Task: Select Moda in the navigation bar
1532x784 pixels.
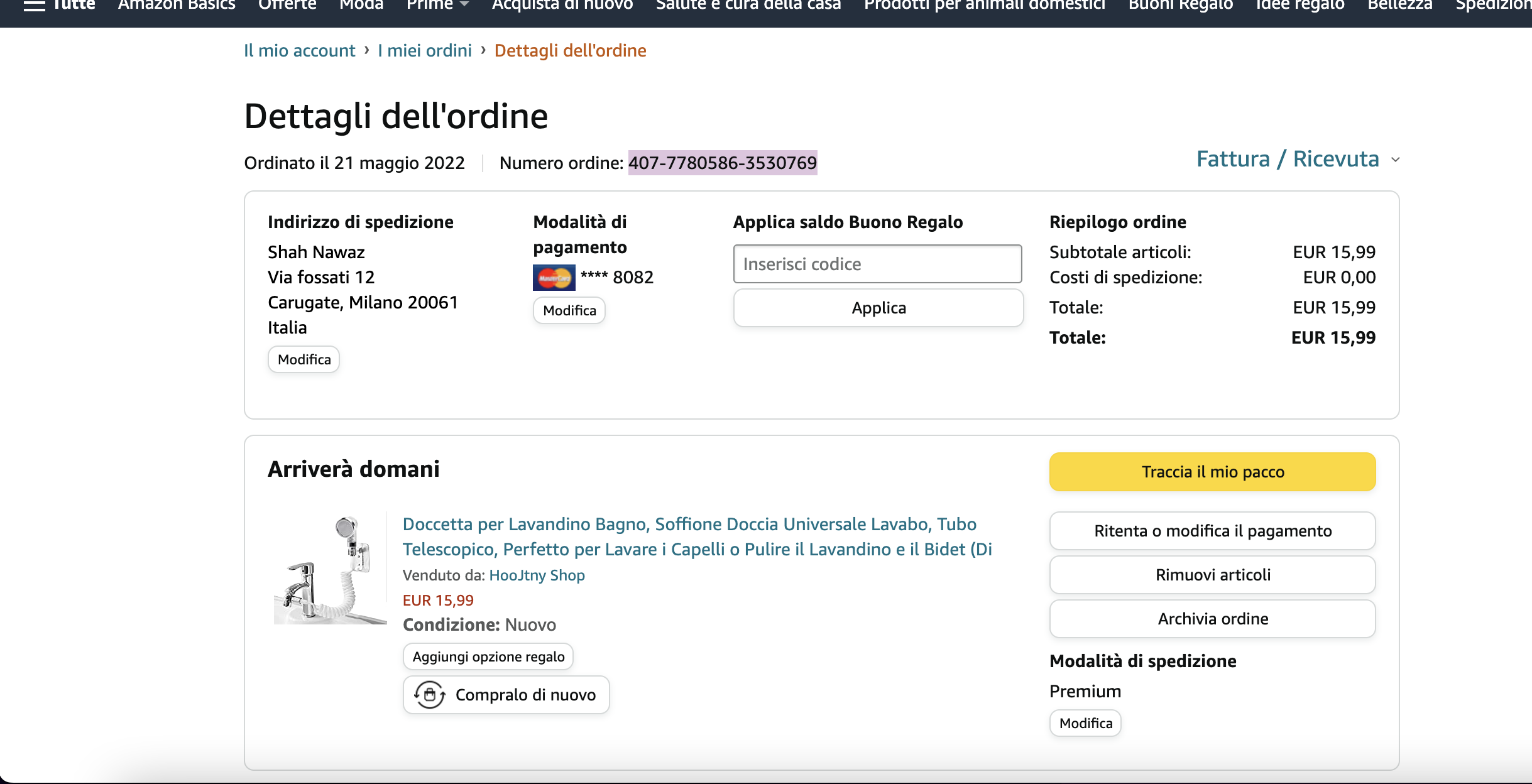Action: [361, 6]
